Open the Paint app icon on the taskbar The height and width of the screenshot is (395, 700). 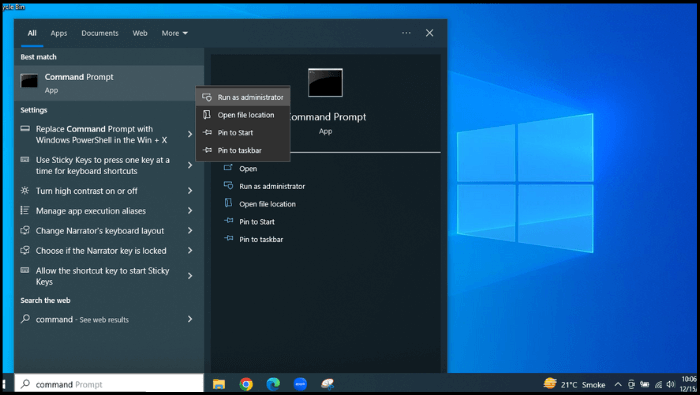coord(328,384)
